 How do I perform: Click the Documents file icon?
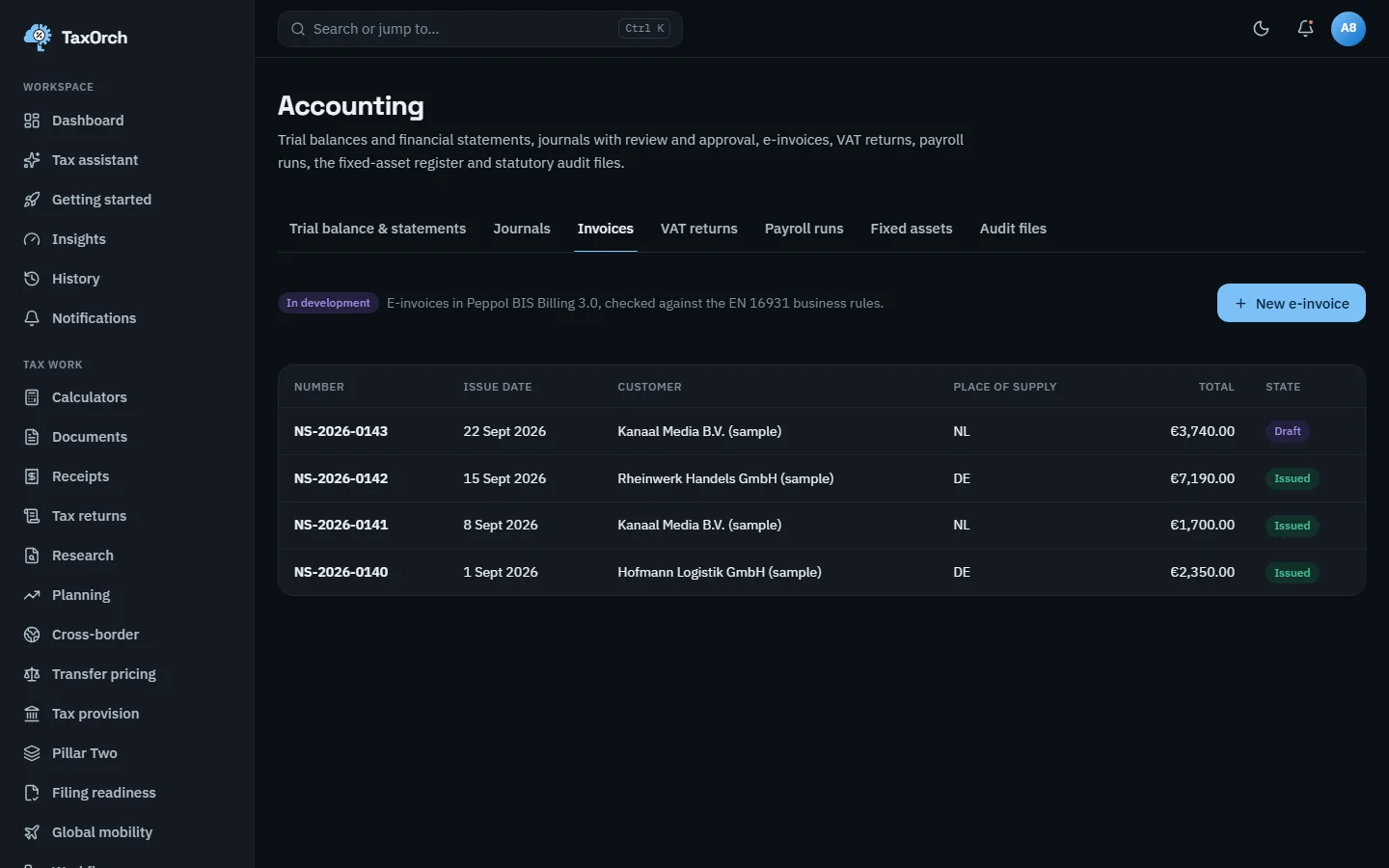pyautogui.click(x=32, y=437)
